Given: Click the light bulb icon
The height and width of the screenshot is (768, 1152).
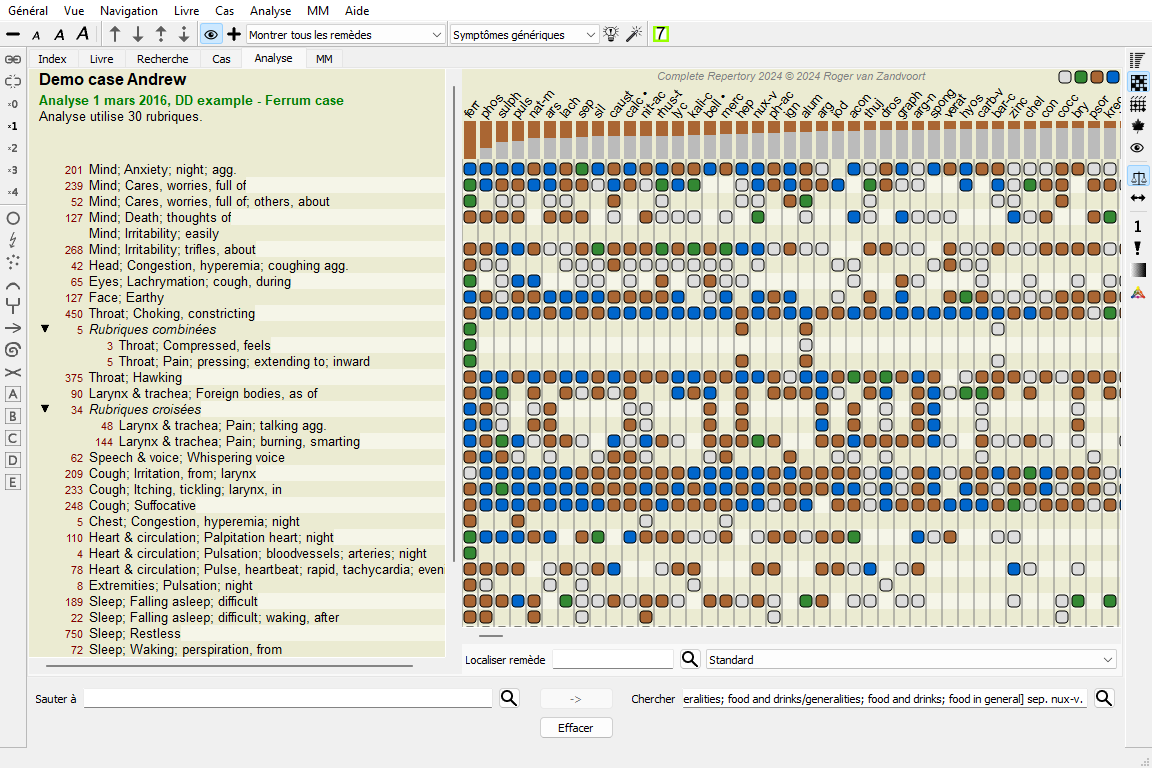Looking at the screenshot, I should 612,34.
